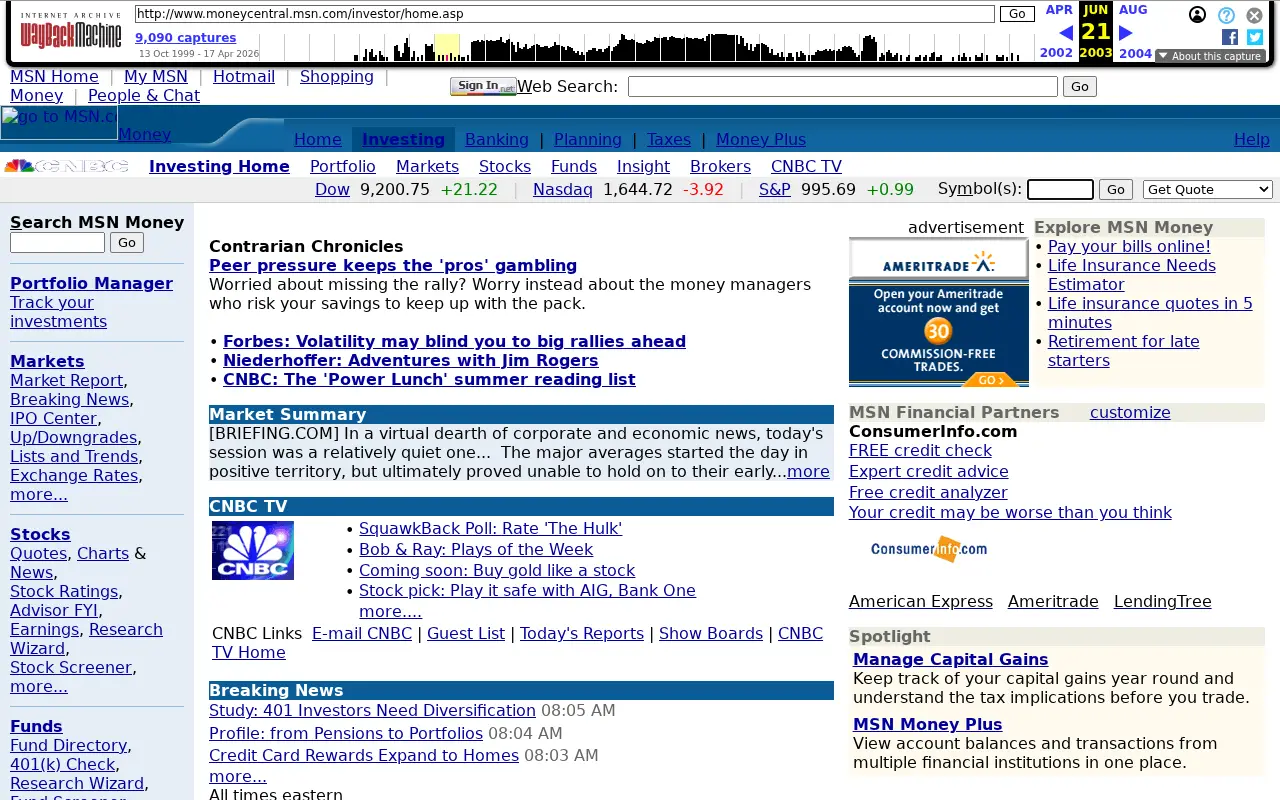The image size is (1280, 800).
Task: Open the user account icon in Wayback toolbar
Action: coord(1197,15)
